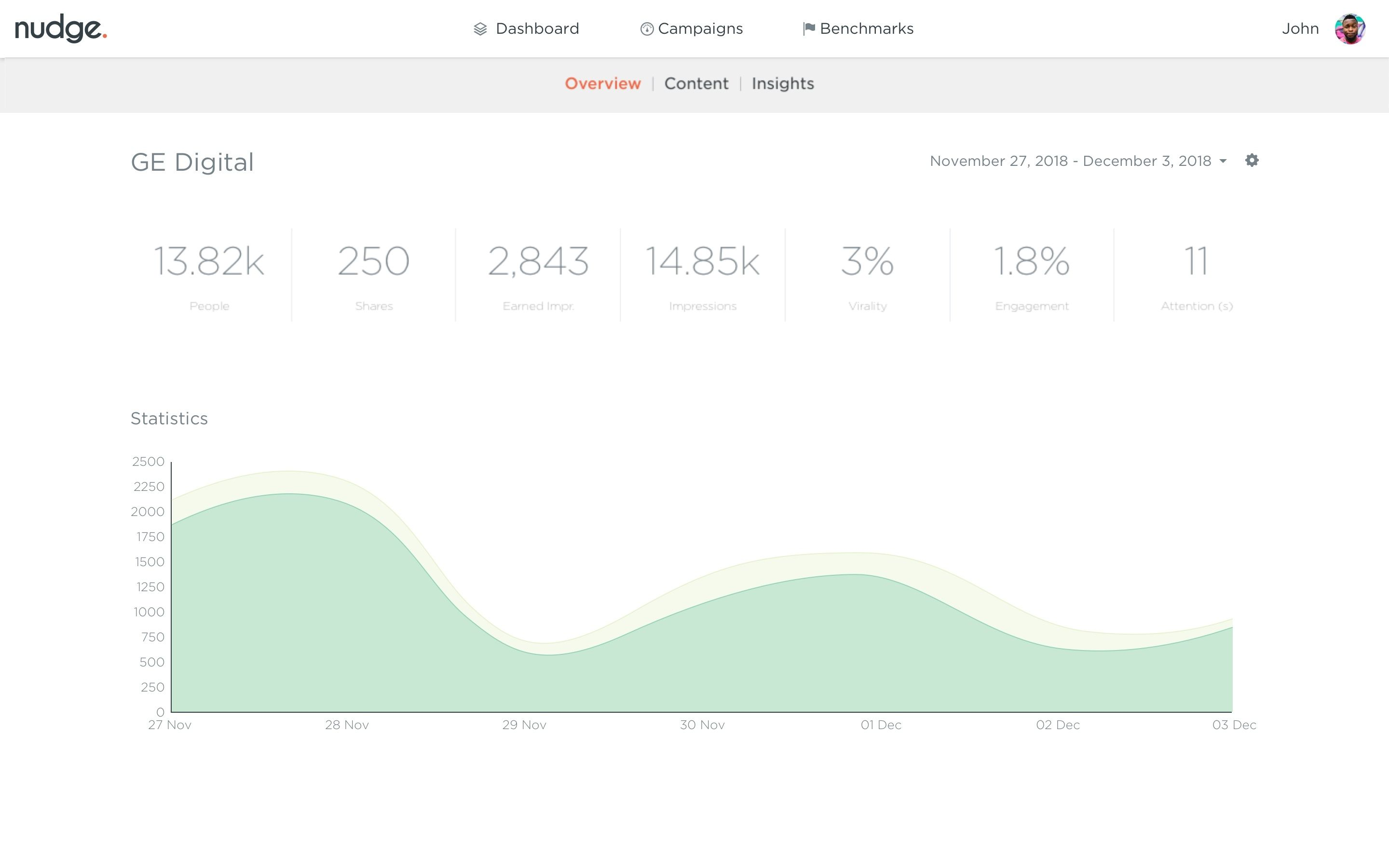Click the GE Digital campaign title
Screen dimensions: 1389x868
[x=192, y=163]
